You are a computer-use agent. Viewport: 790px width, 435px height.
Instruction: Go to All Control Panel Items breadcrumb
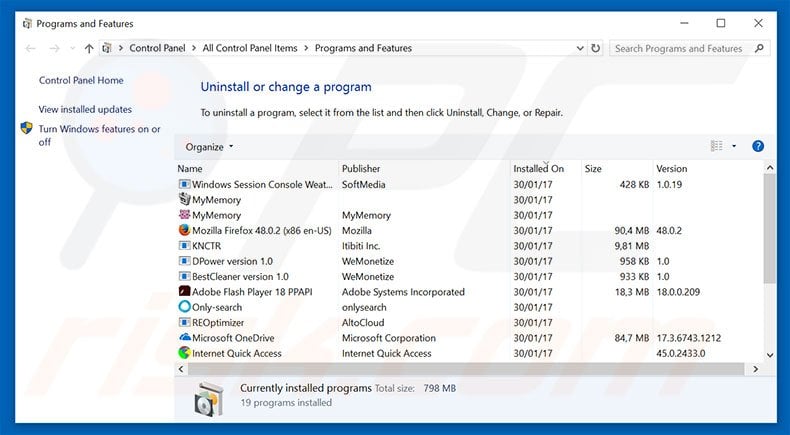[x=250, y=48]
